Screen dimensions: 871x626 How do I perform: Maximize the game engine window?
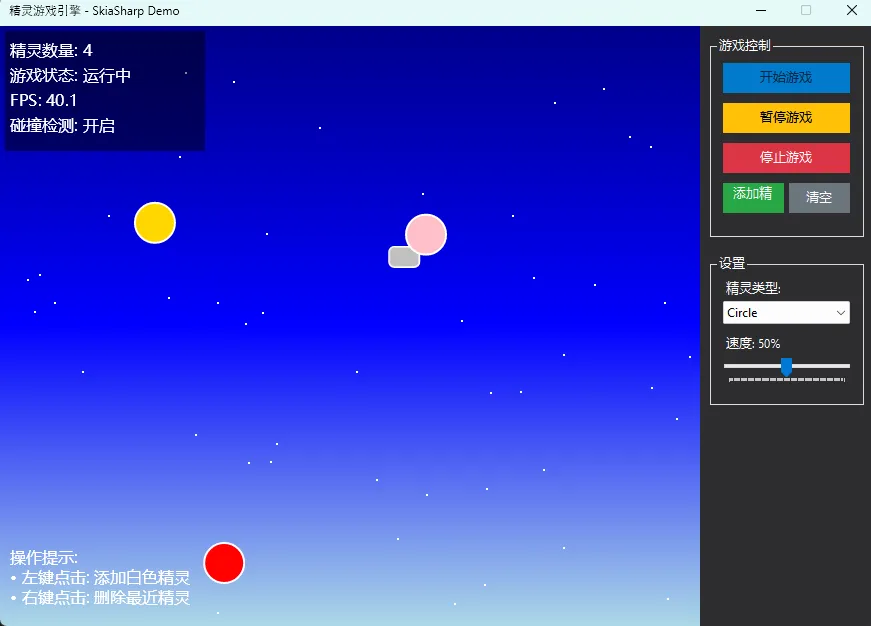[806, 11]
